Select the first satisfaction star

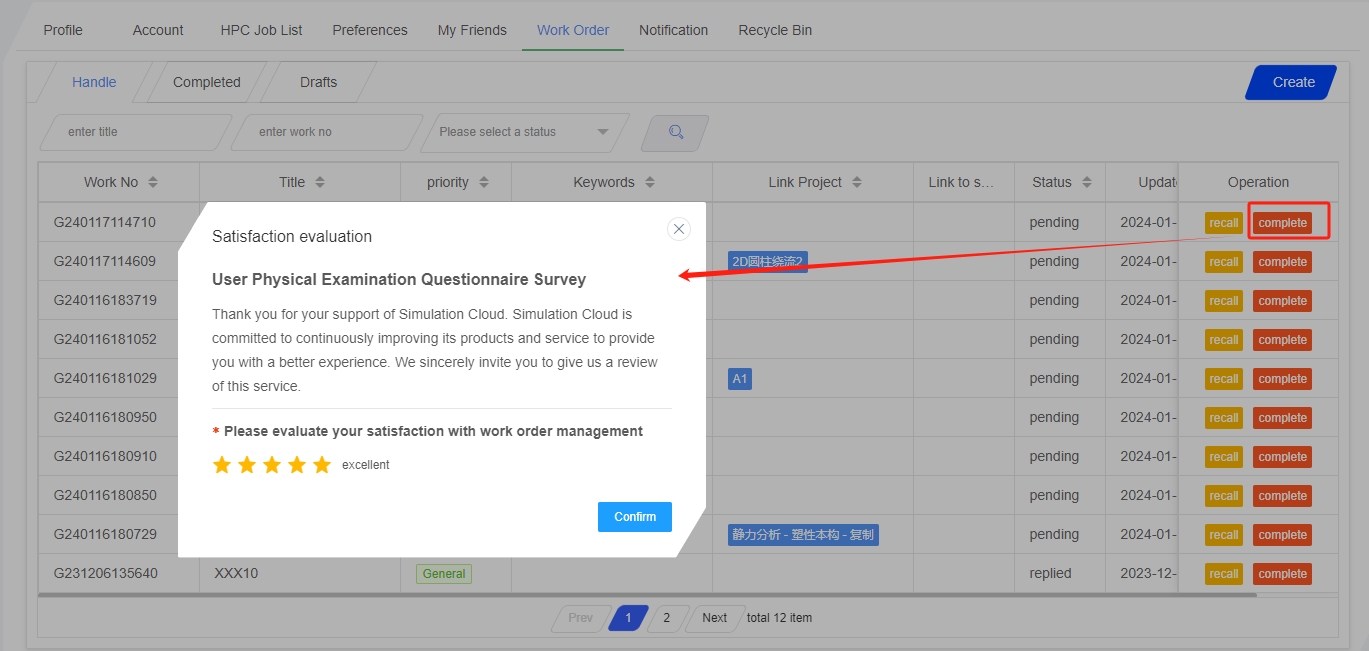(x=222, y=465)
